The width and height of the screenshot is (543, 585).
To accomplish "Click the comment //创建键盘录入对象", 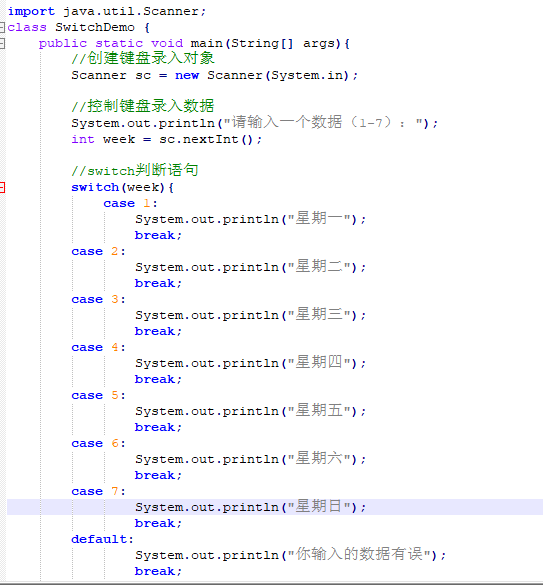I will pyautogui.click(x=143, y=58).
